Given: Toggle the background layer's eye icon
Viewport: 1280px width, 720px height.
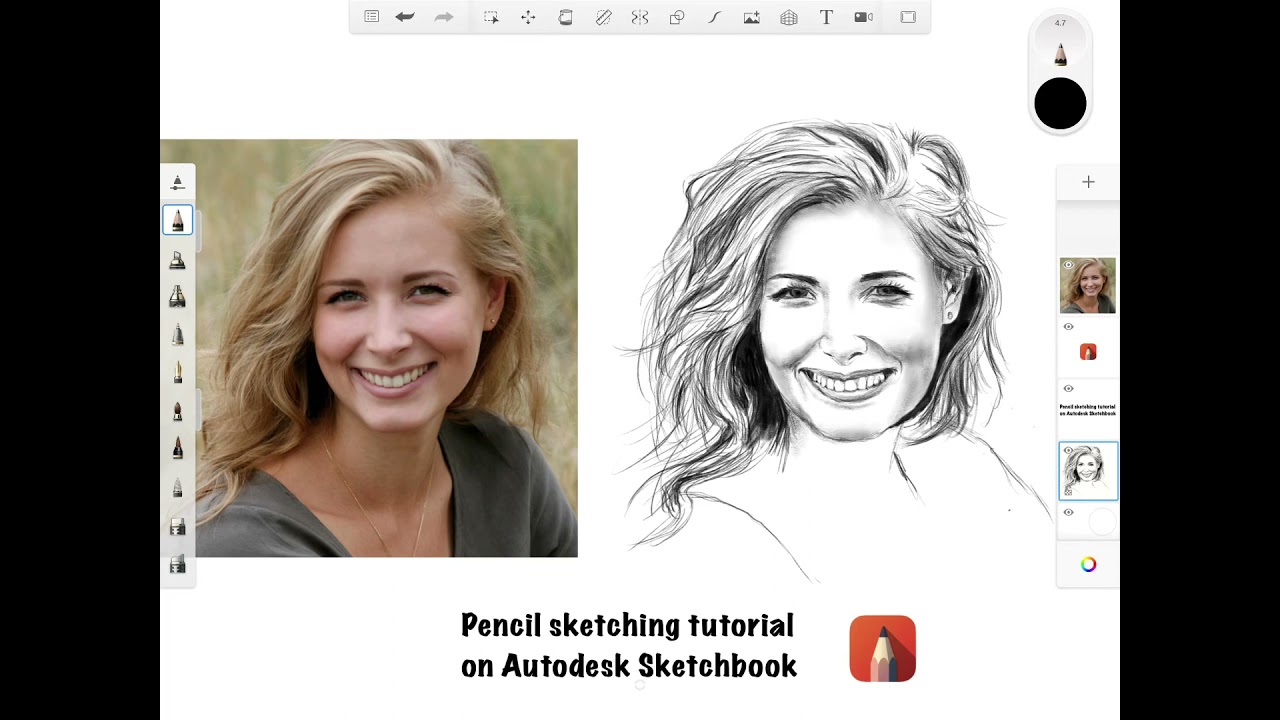Looking at the screenshot, I should 1068,513.
